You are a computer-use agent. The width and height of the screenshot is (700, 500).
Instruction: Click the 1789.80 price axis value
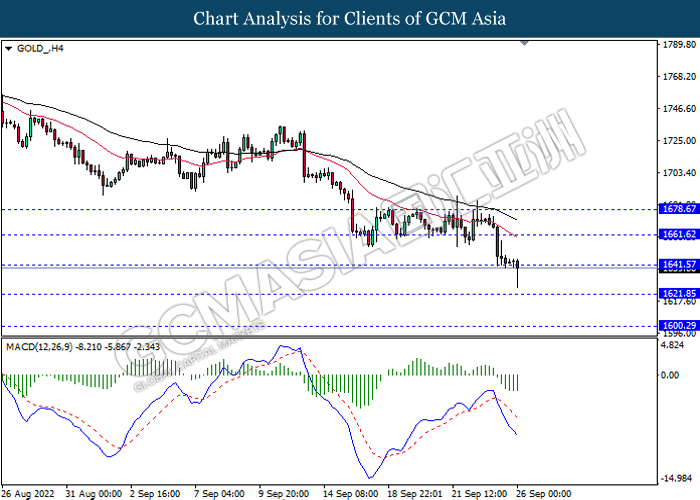click(679, 45)
